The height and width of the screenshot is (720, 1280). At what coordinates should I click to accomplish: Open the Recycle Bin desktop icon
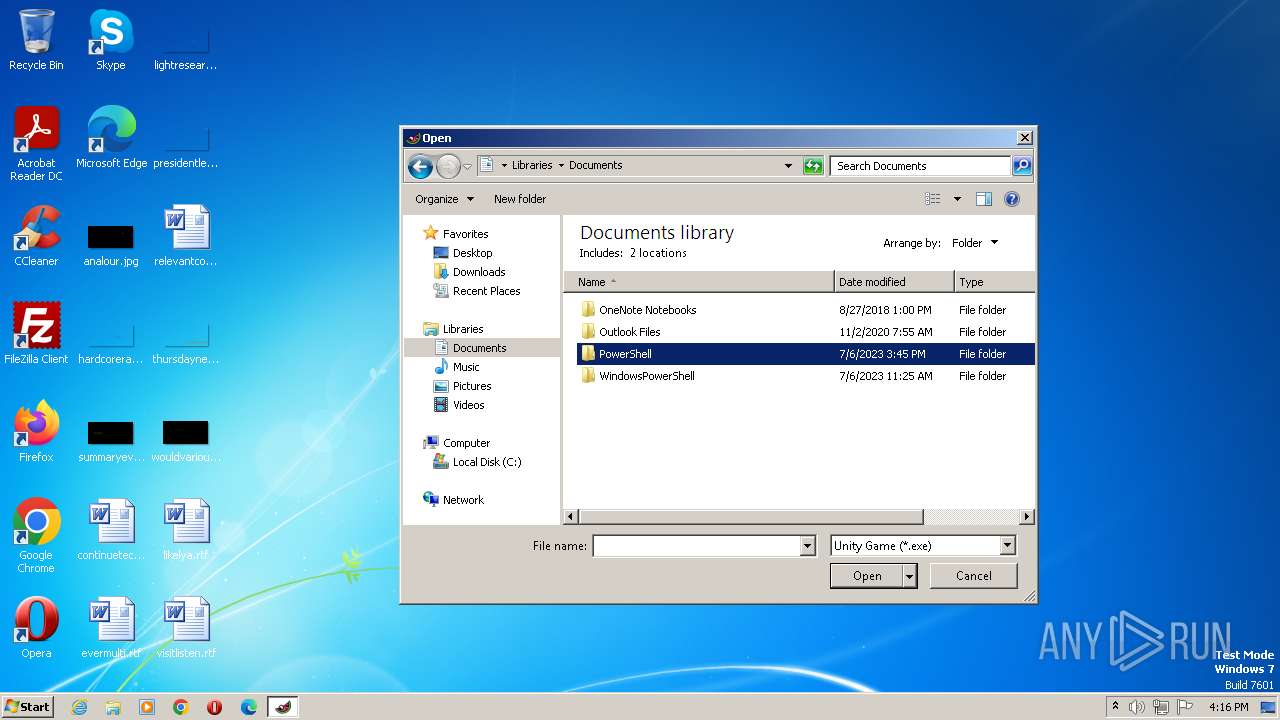[36, 40]
